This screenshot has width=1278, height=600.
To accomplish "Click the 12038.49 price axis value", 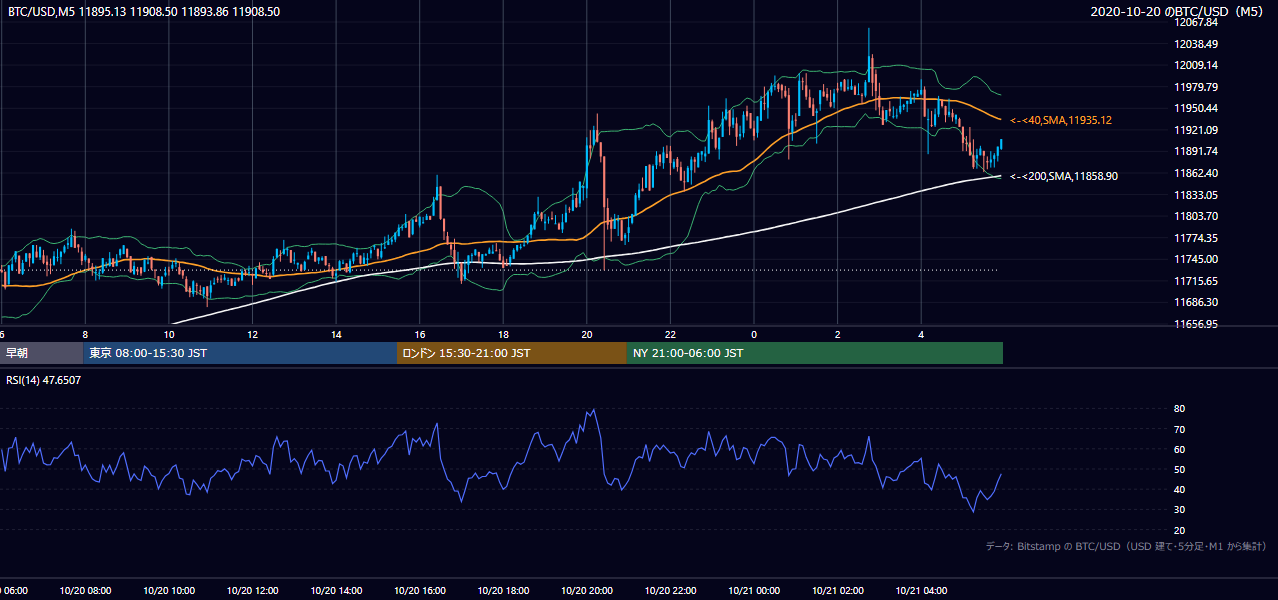I will click(1197, 44).
